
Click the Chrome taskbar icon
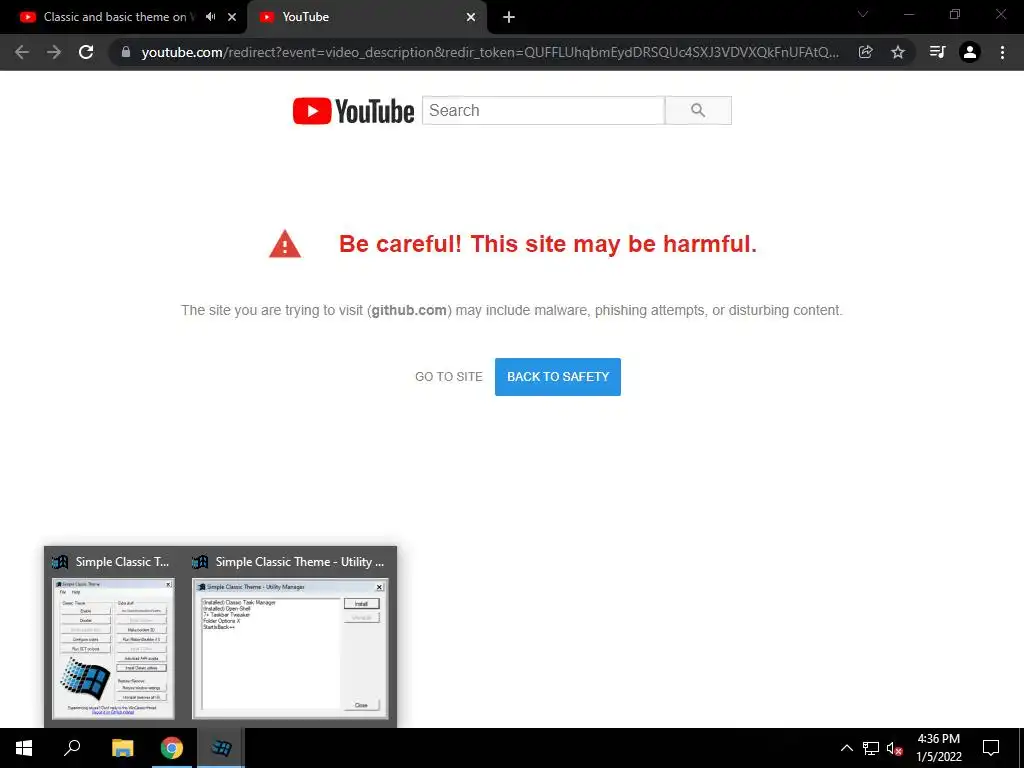coord(172,748)
